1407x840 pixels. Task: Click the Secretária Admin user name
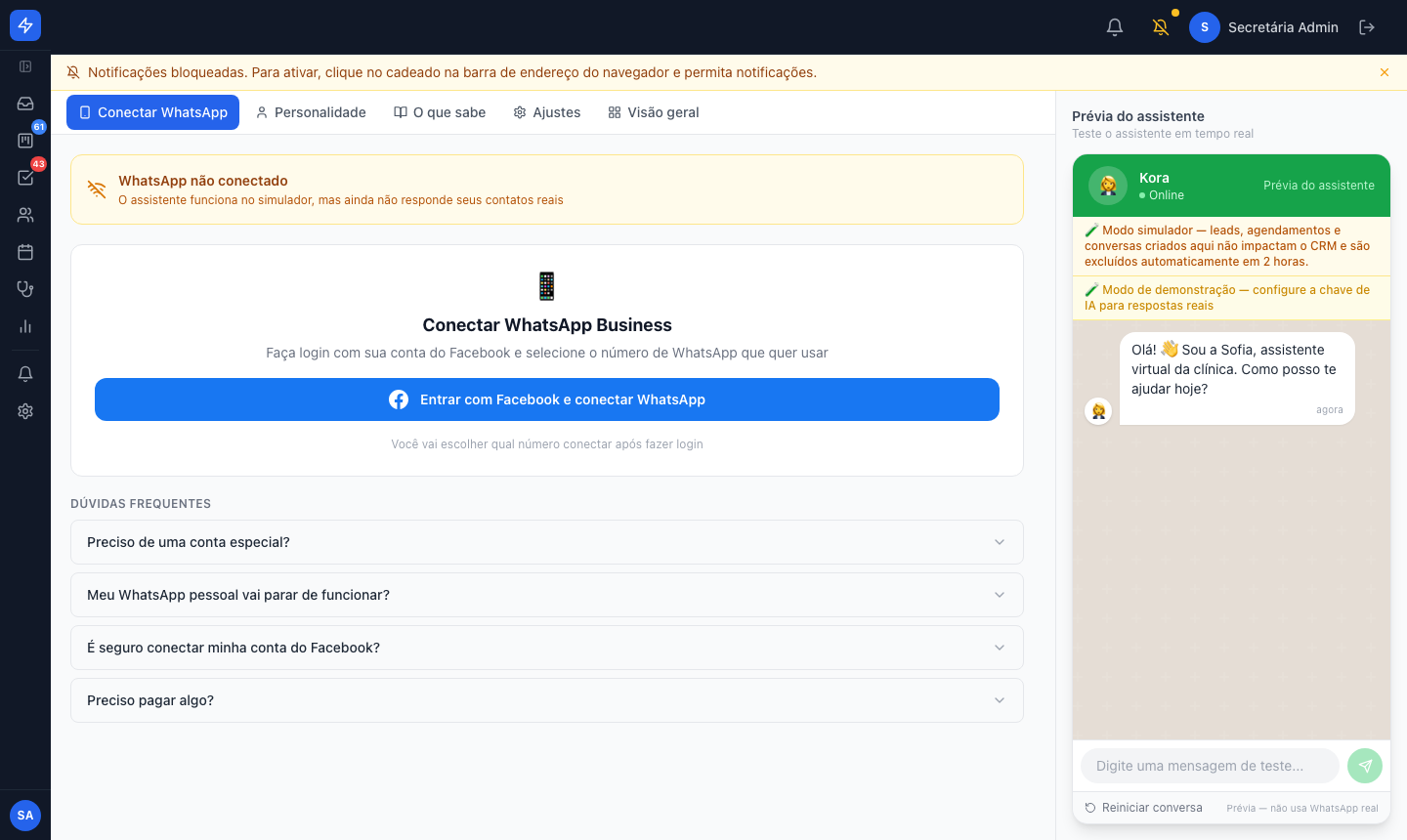(1283, 27)
